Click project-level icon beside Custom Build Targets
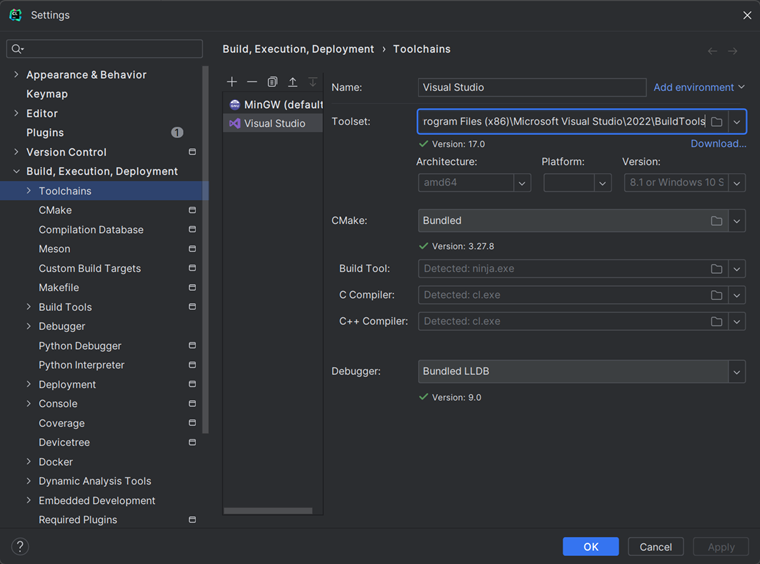Screen dimensions: 760x564 click(192, 268)
